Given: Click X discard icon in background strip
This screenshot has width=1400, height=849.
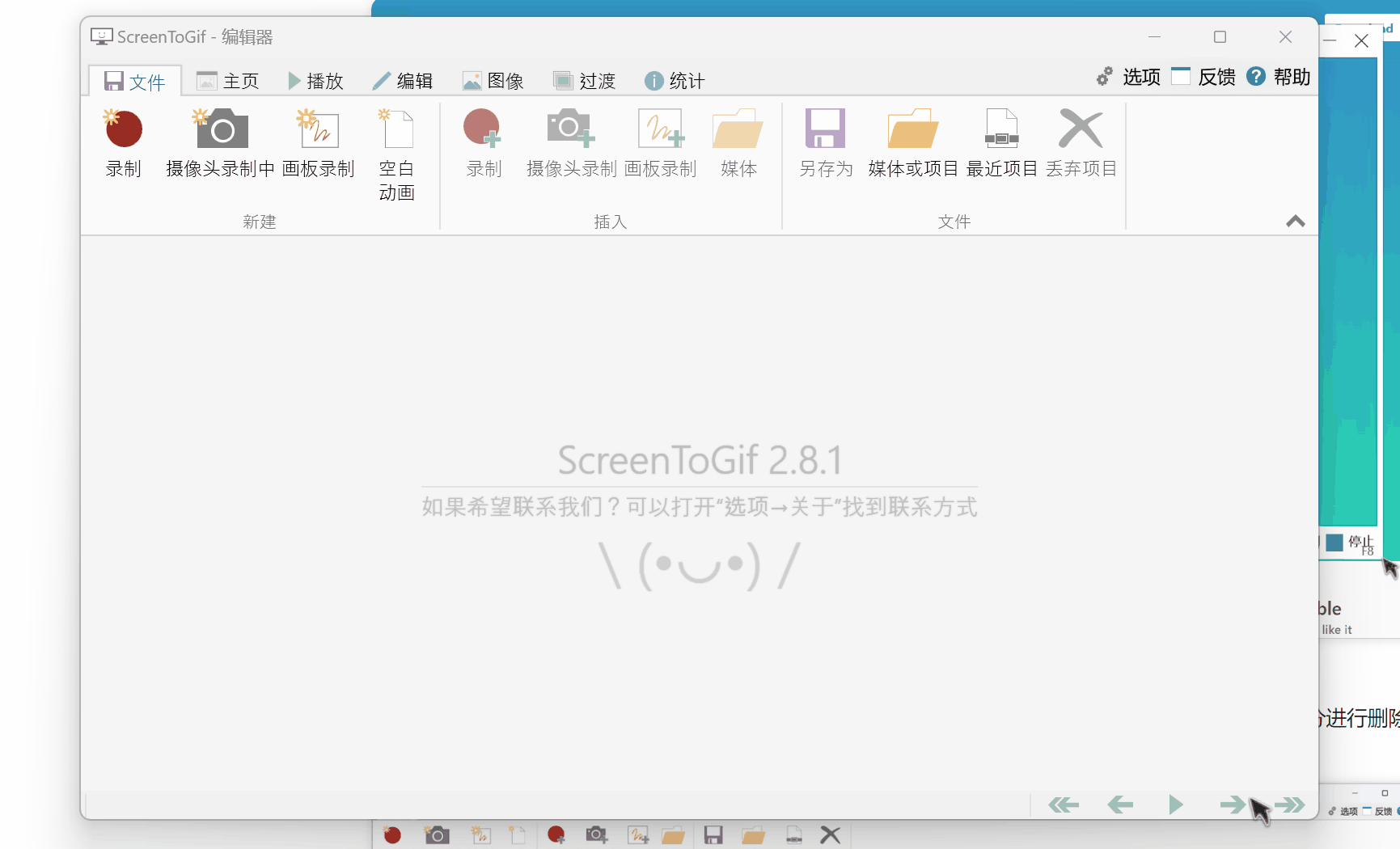Looking at the screenshot, I should click(830, 834).
